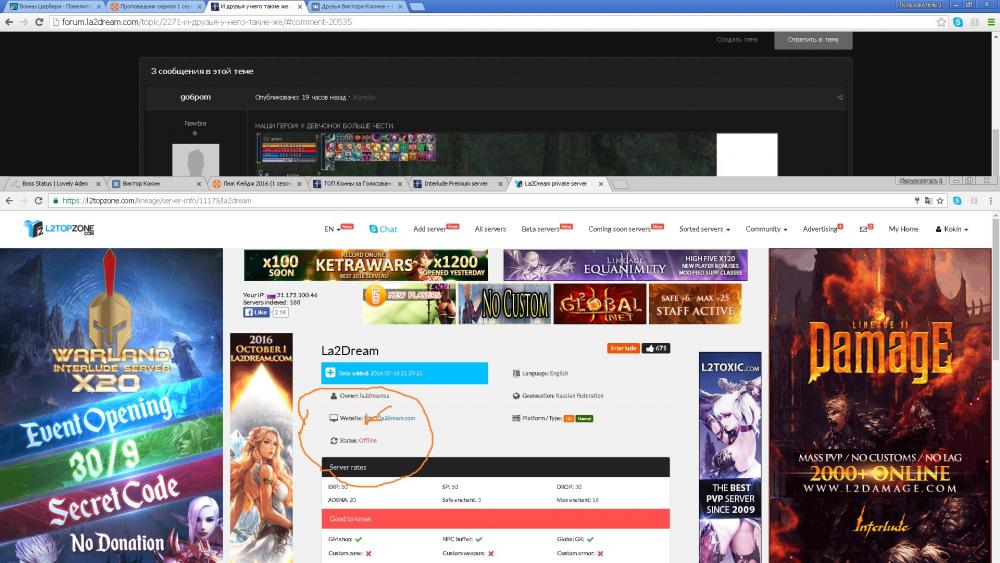This screenshot has width=1000, height=563.
Task: Open the Skype Chat link
Action: (x=383, y=229)
